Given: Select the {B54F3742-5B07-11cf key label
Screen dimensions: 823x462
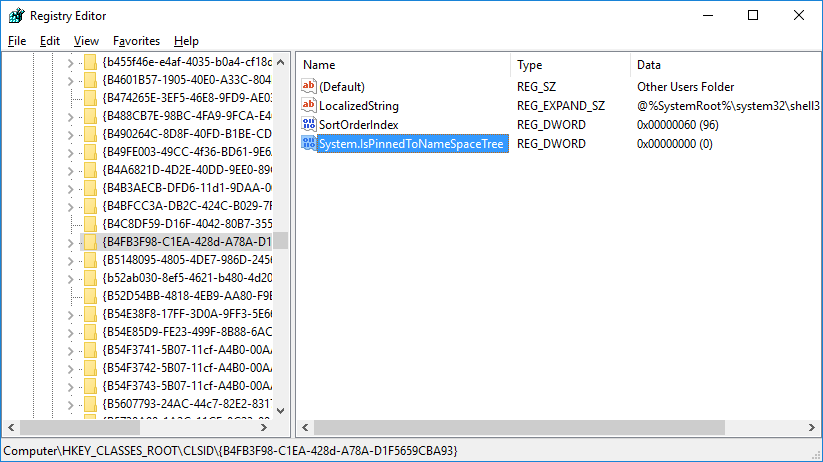Looking at the screenshot, I should (x=187, y=368).
